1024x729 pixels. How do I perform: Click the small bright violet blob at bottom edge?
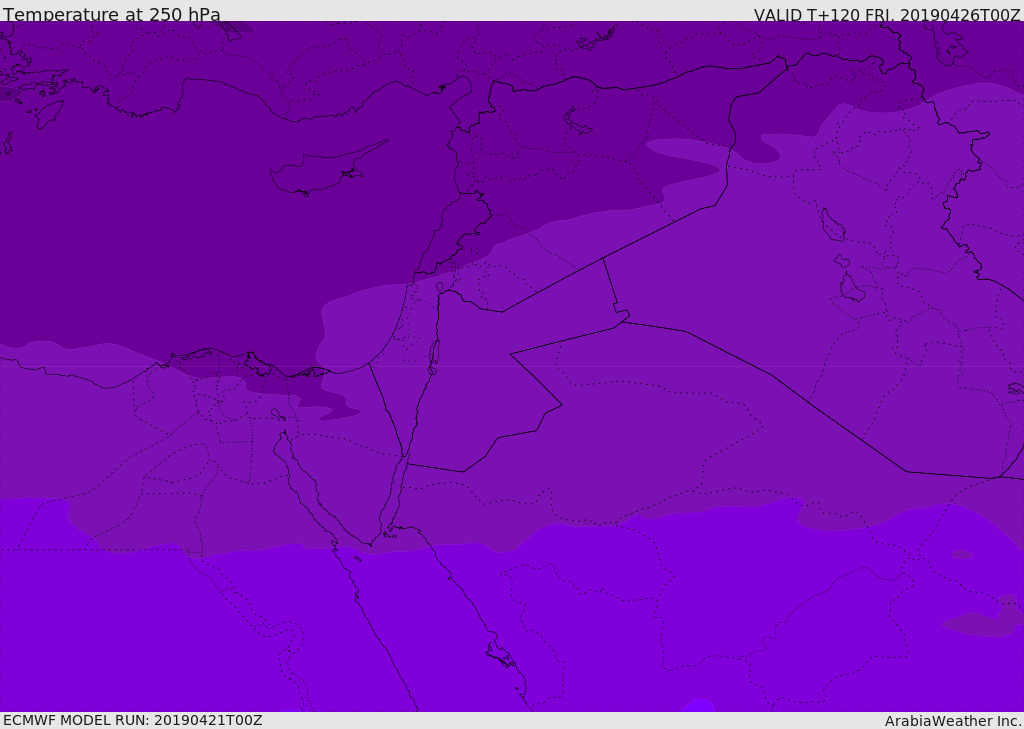699,705
